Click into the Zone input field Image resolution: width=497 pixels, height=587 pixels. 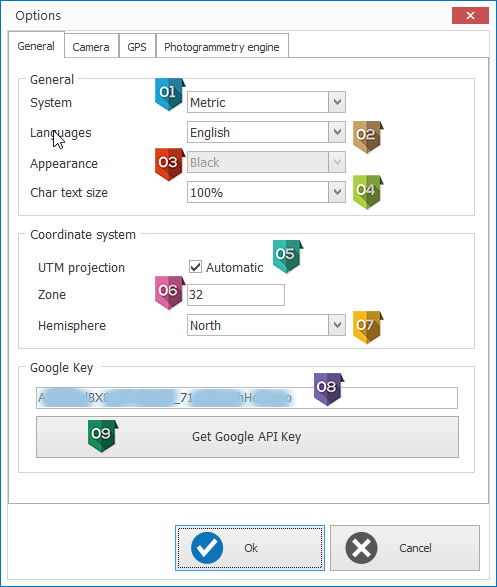(x=236, y=295)
